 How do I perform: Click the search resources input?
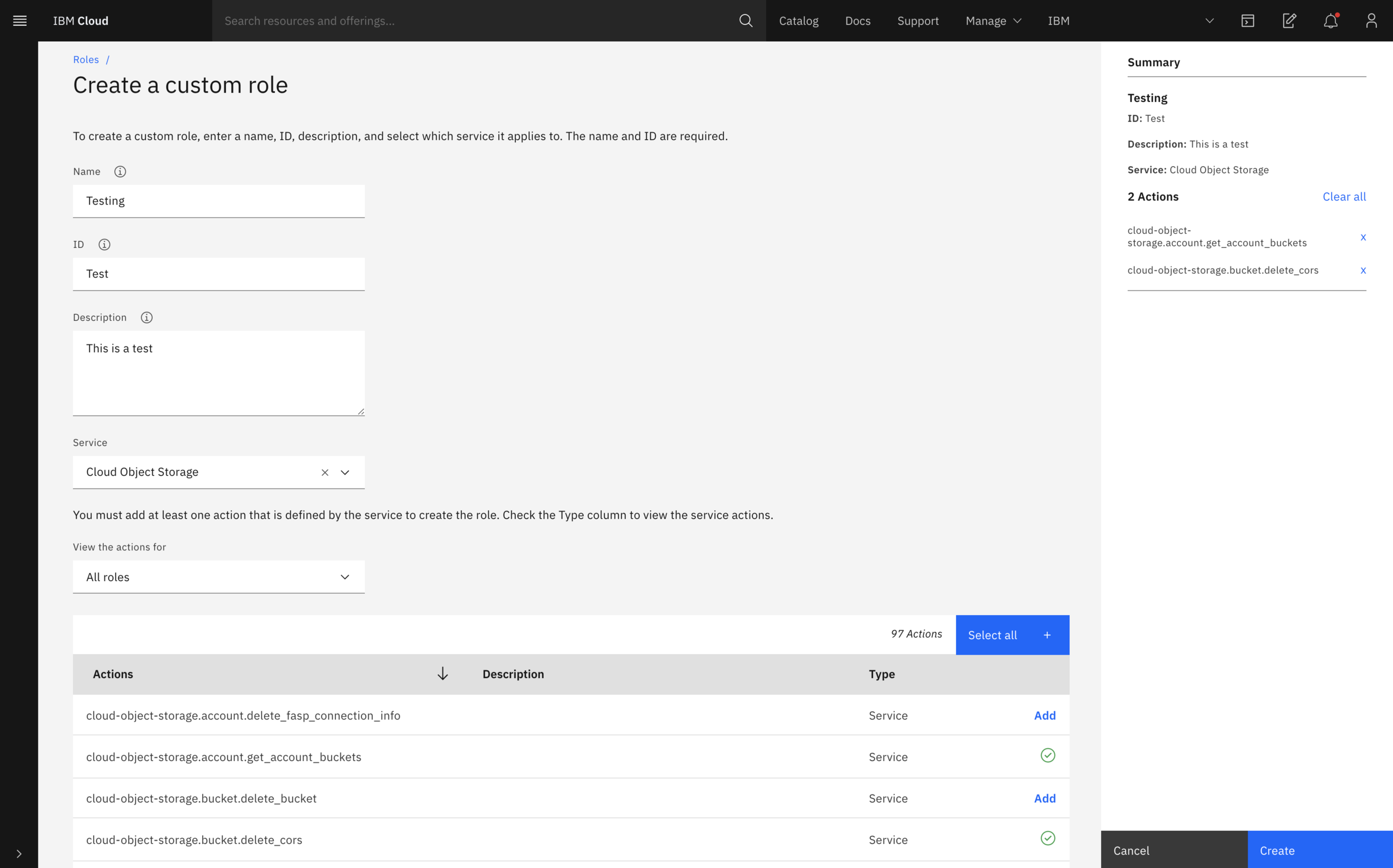point(476,21)
